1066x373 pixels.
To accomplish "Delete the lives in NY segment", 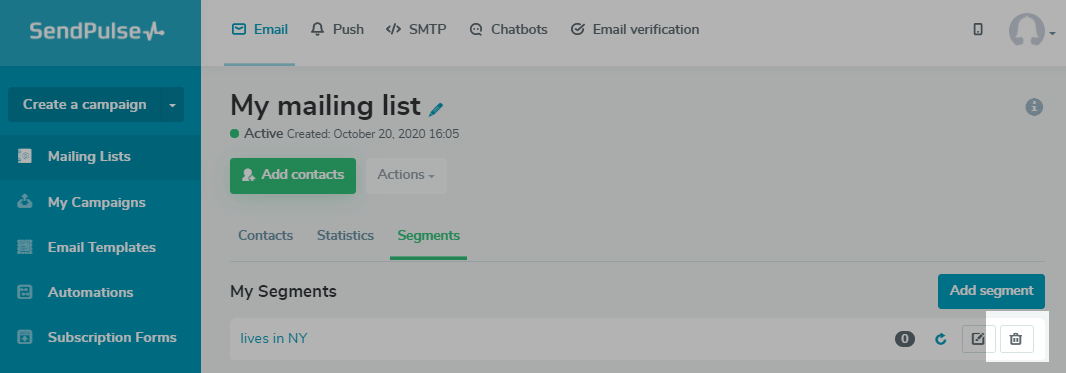I will 1016,338.
